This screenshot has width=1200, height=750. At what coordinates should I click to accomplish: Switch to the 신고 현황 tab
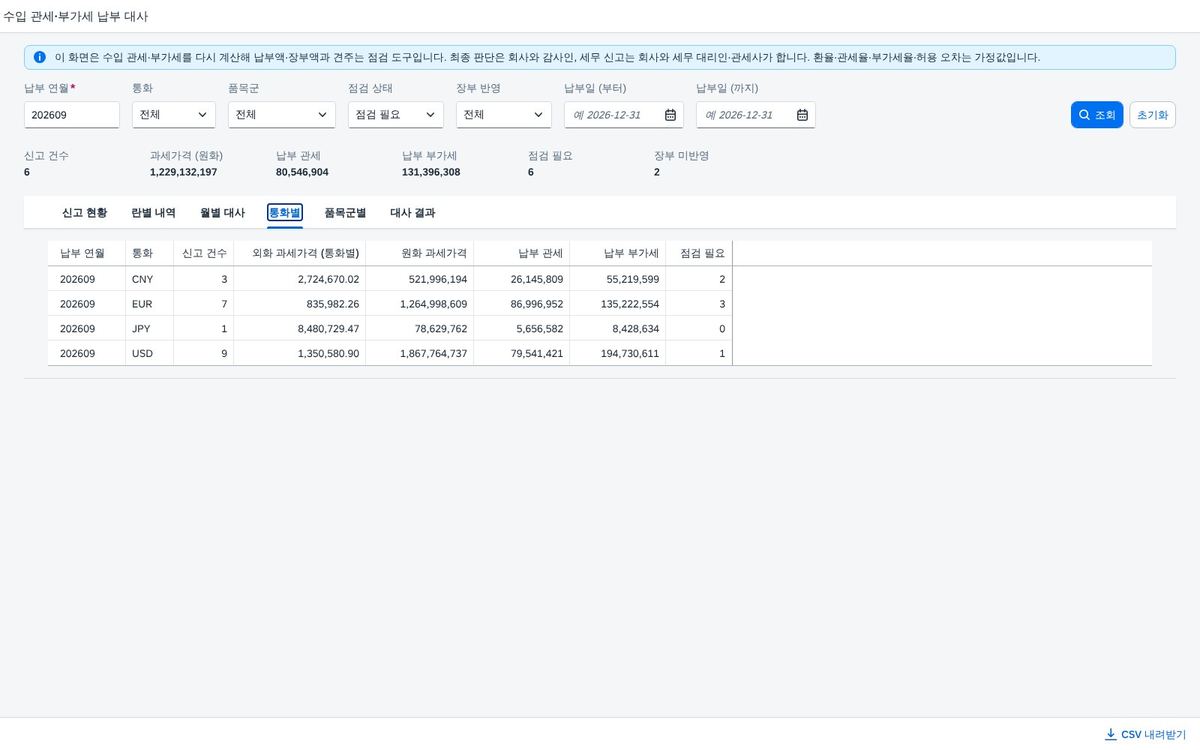(x=84, y=213)
